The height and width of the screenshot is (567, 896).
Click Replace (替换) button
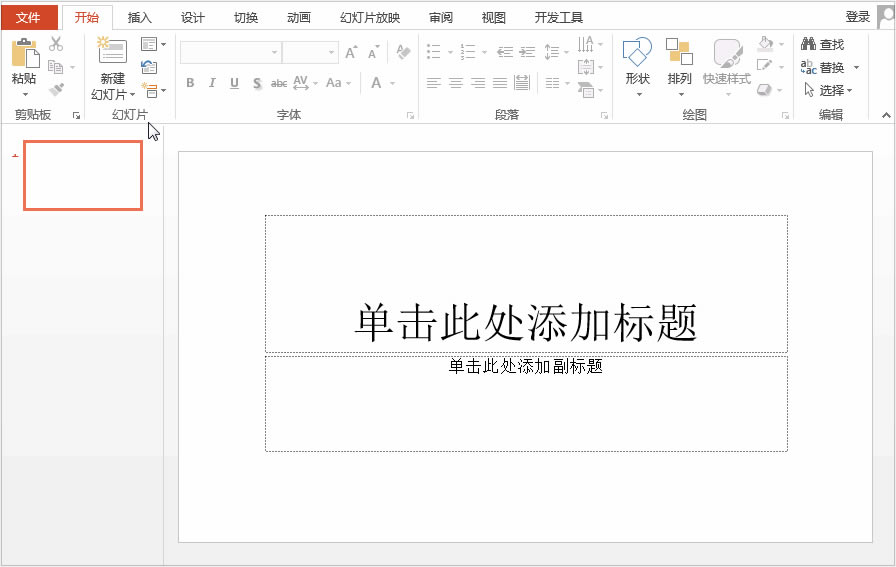click(x=822, y=67)
